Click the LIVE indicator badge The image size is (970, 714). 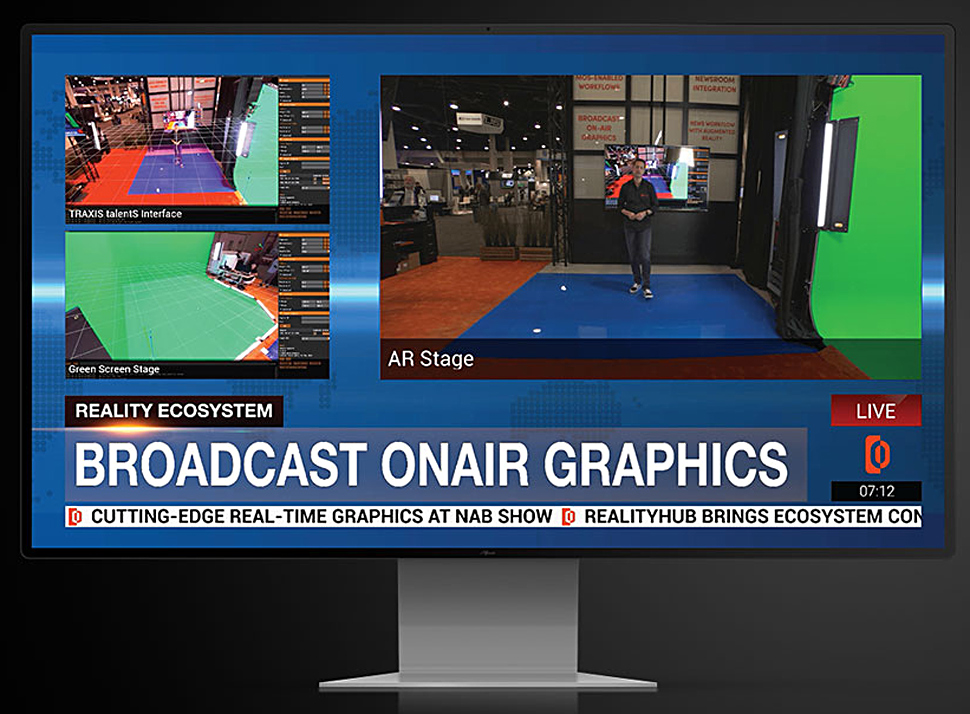coord(876,411)
